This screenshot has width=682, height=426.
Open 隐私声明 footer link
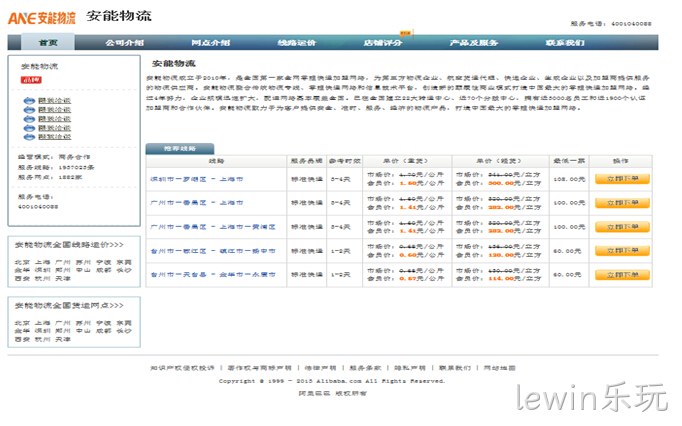click(x=410, y=368)
